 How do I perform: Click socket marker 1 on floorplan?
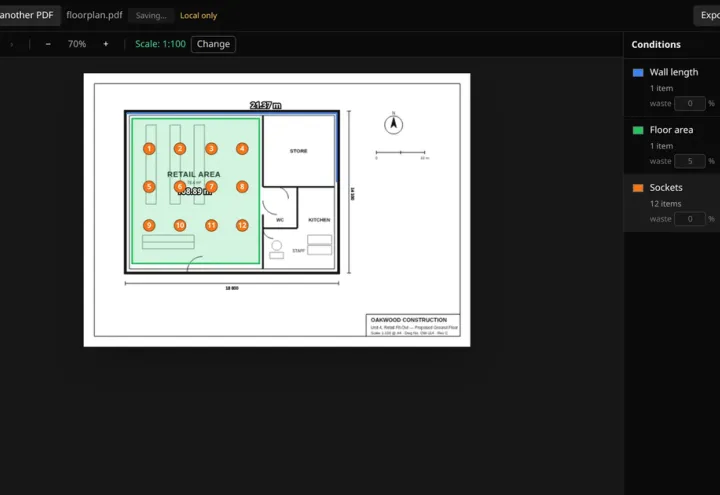click(x=149, y=148)
